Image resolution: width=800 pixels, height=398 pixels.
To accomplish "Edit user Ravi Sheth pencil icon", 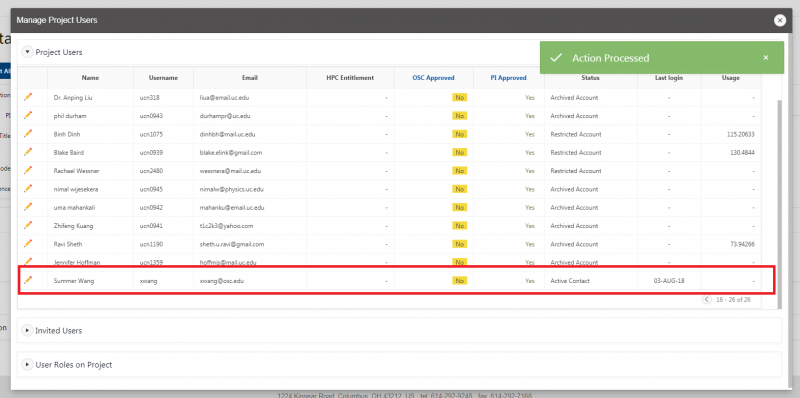I will 28,243.
